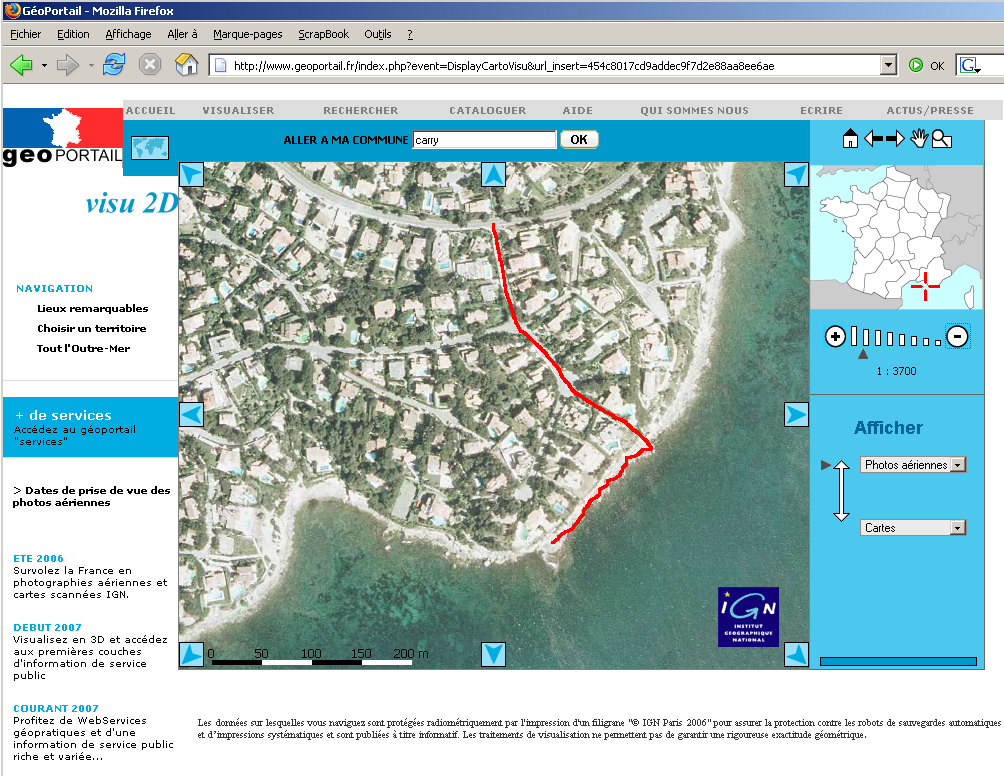This screenshot has height=776, width=1004.
Task: Open the Affichage menu
Action: [128, 34]
